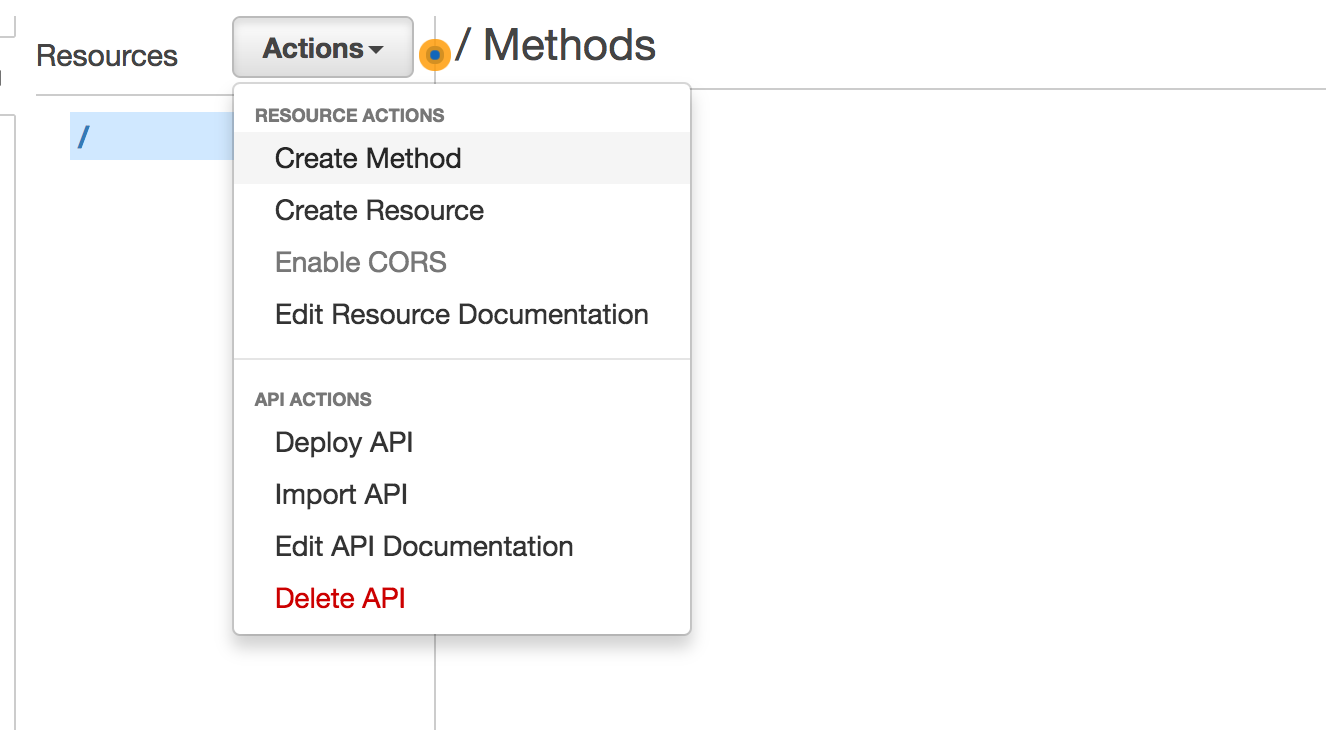
Task: Select Deploy API under API Actions
Action: (343, 442)
